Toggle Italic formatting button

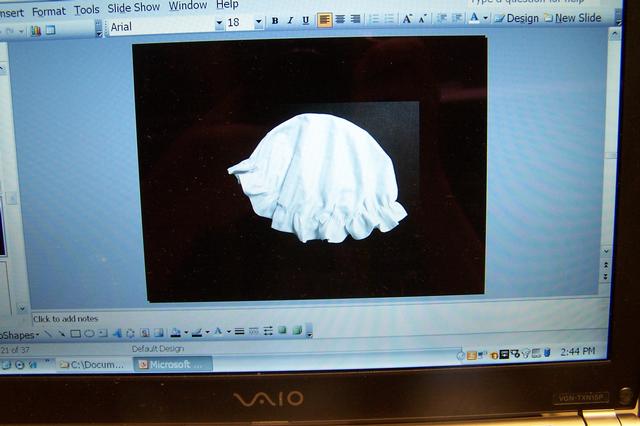click(290, 20)
